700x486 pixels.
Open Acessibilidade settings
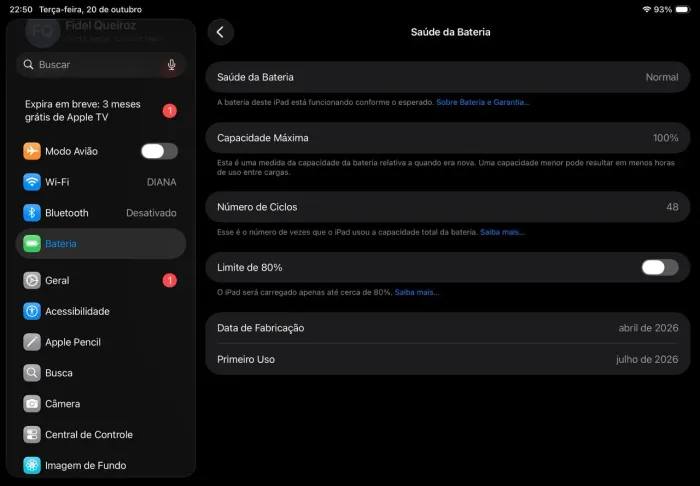101,311
